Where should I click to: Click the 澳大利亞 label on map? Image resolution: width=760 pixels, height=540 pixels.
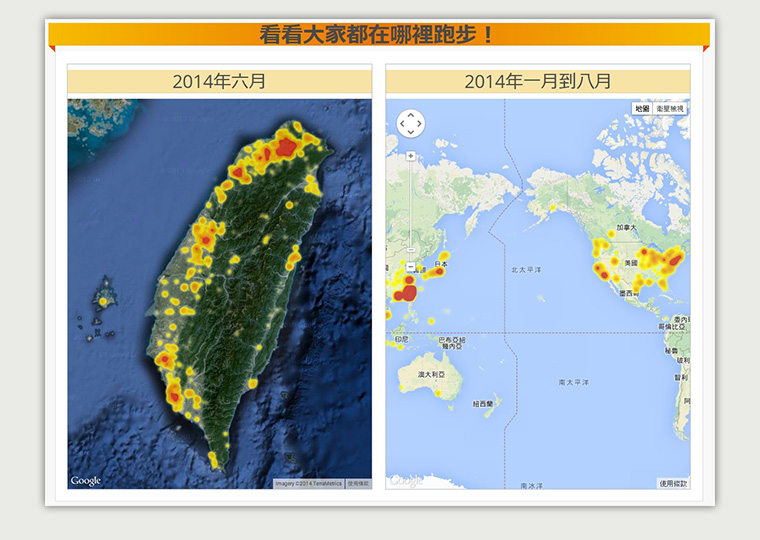point(431,374)
